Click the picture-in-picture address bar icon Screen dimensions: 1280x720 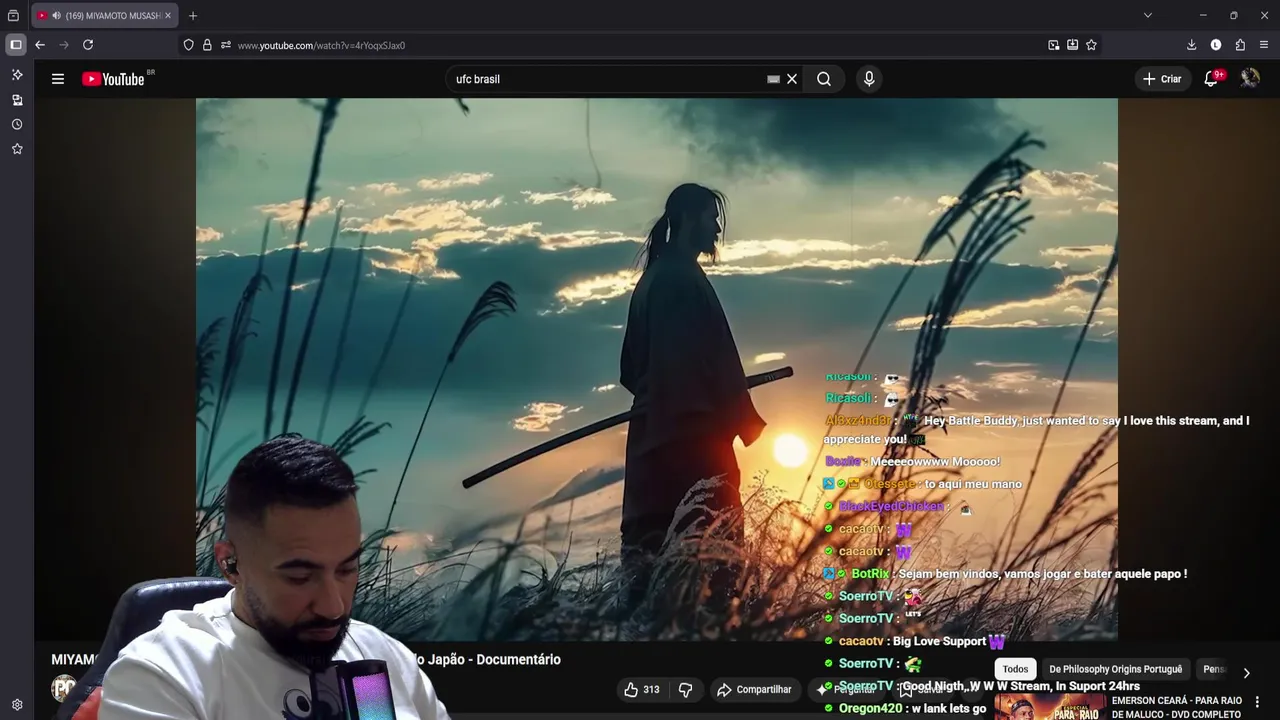(x=1053, y=45)
